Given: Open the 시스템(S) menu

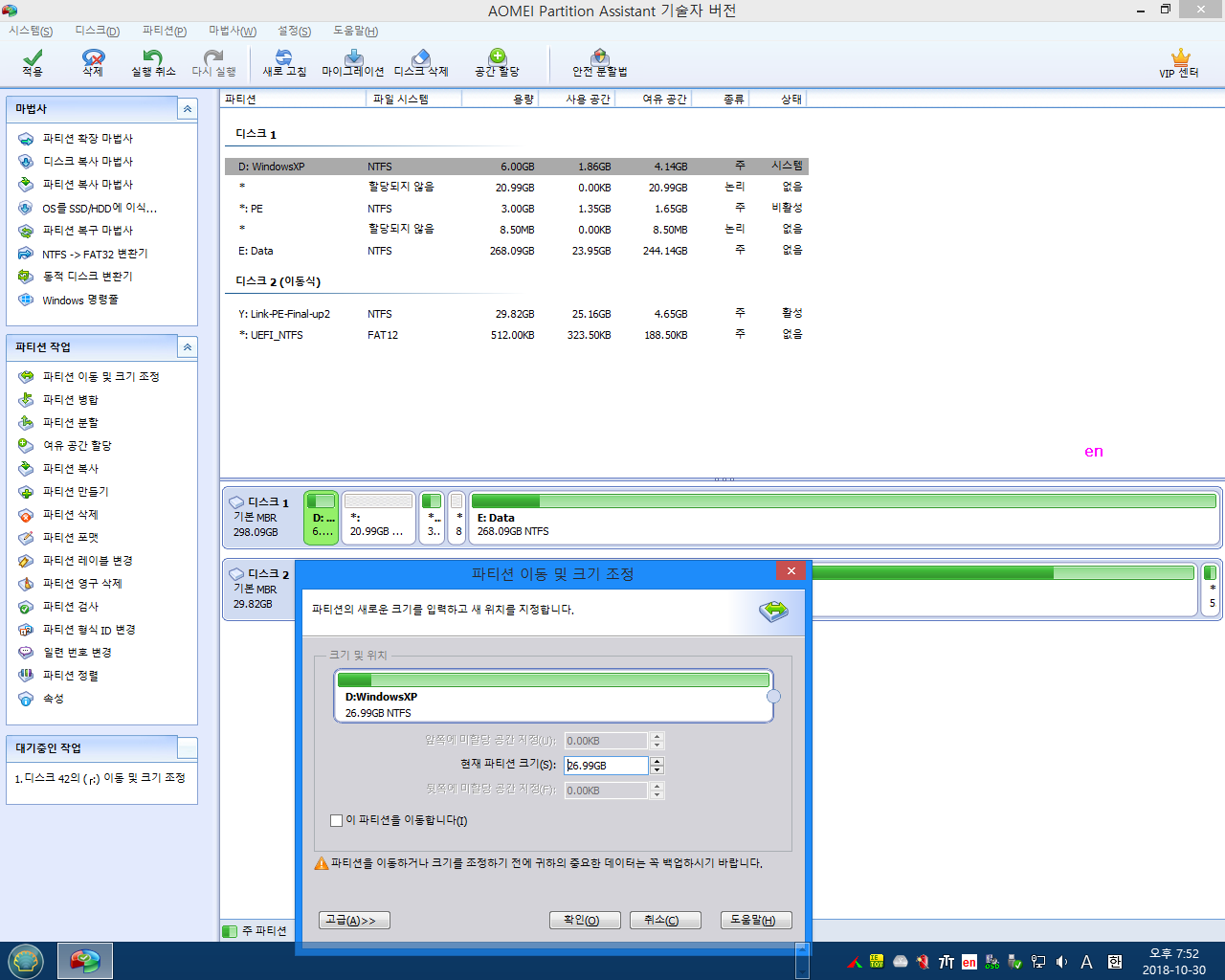Looking at the screenshot, I should click(x=31, y=31).
